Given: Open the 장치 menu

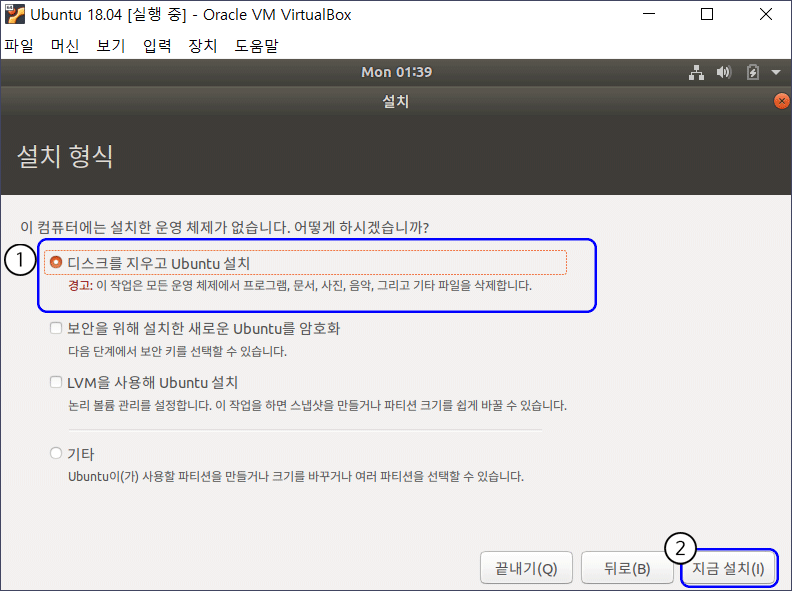Looking at the screenshot, I should pyautogui.click(x=203, y=46).
